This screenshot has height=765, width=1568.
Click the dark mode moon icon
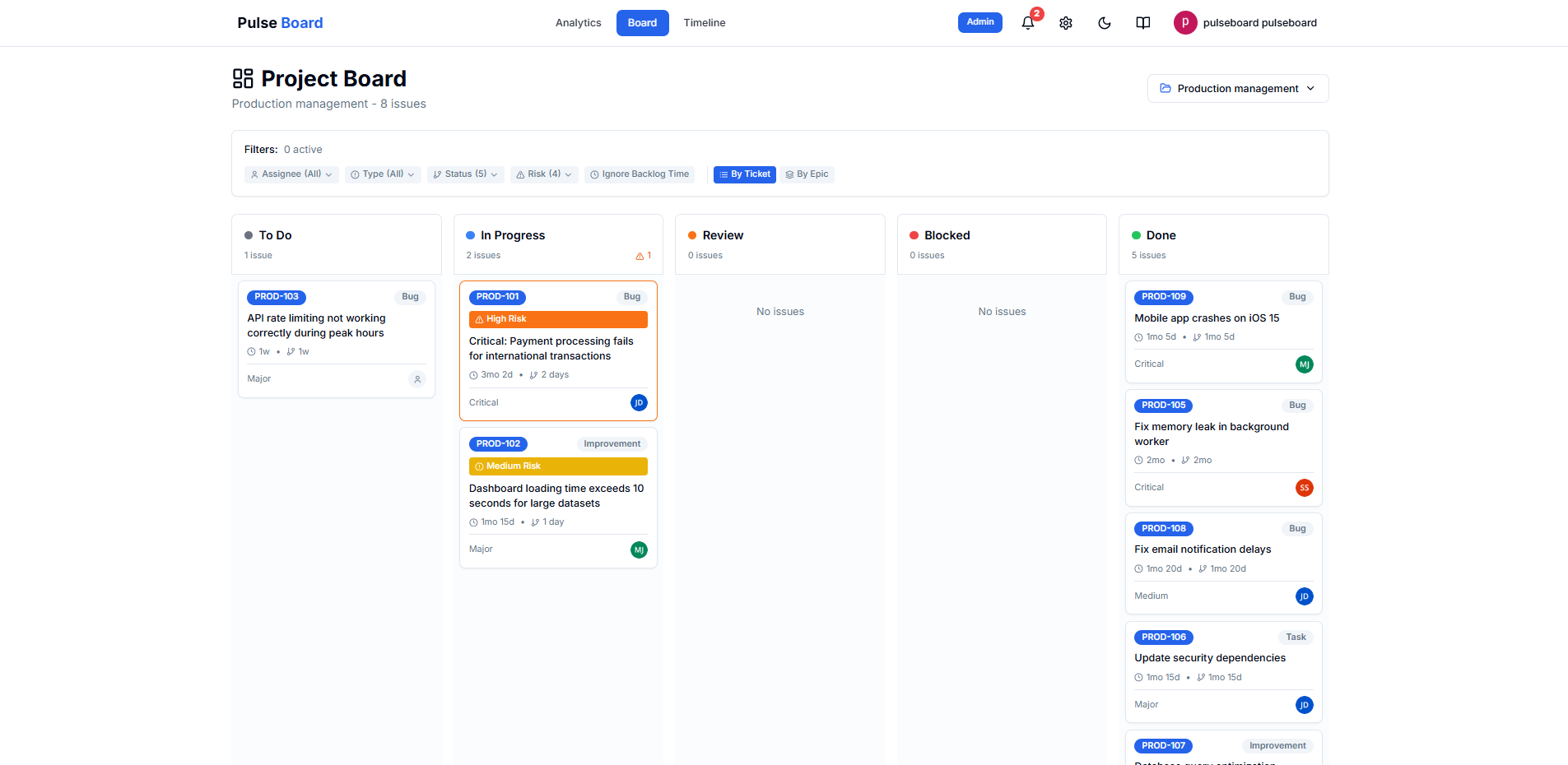(x=1105, y=23)
